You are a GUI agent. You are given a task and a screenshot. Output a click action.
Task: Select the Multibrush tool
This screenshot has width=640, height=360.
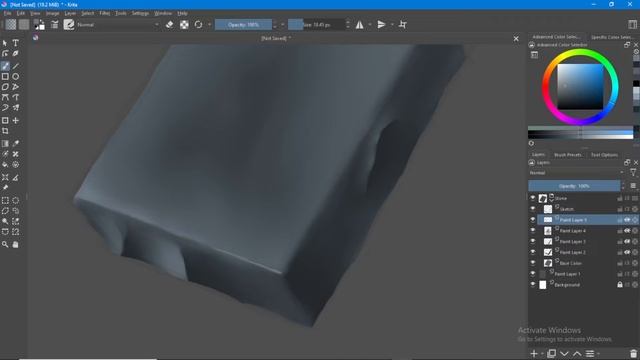click(16, 108)
